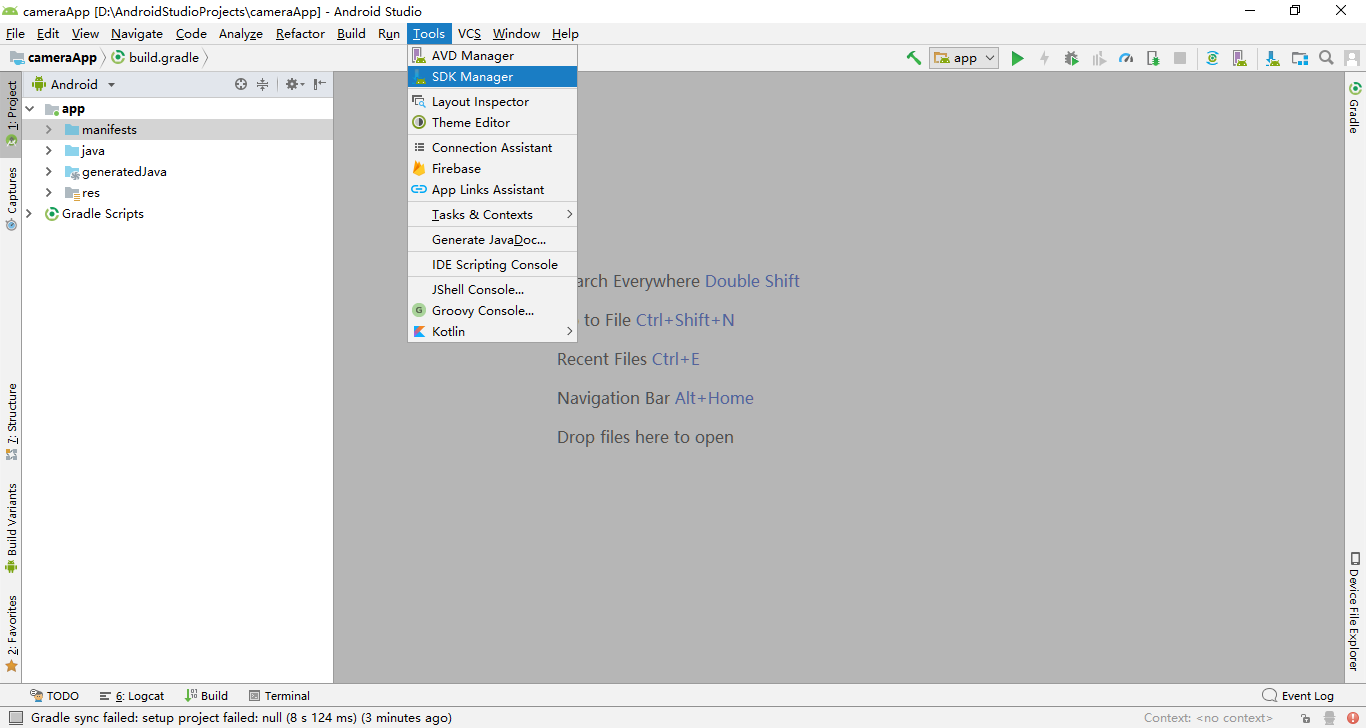Screen dimensions: 1366x728
Task: Open IDE Scripting Console
Action: coord(492,265)
